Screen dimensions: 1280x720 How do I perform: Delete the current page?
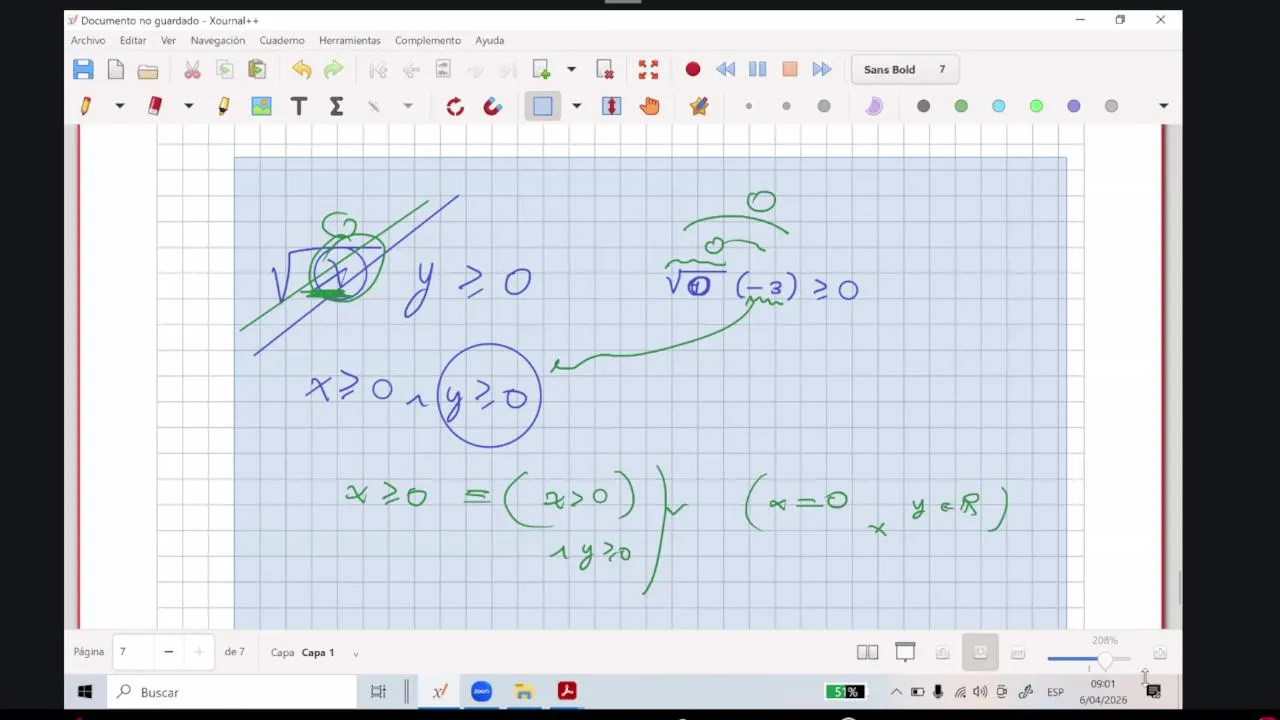tap(605, 69)
